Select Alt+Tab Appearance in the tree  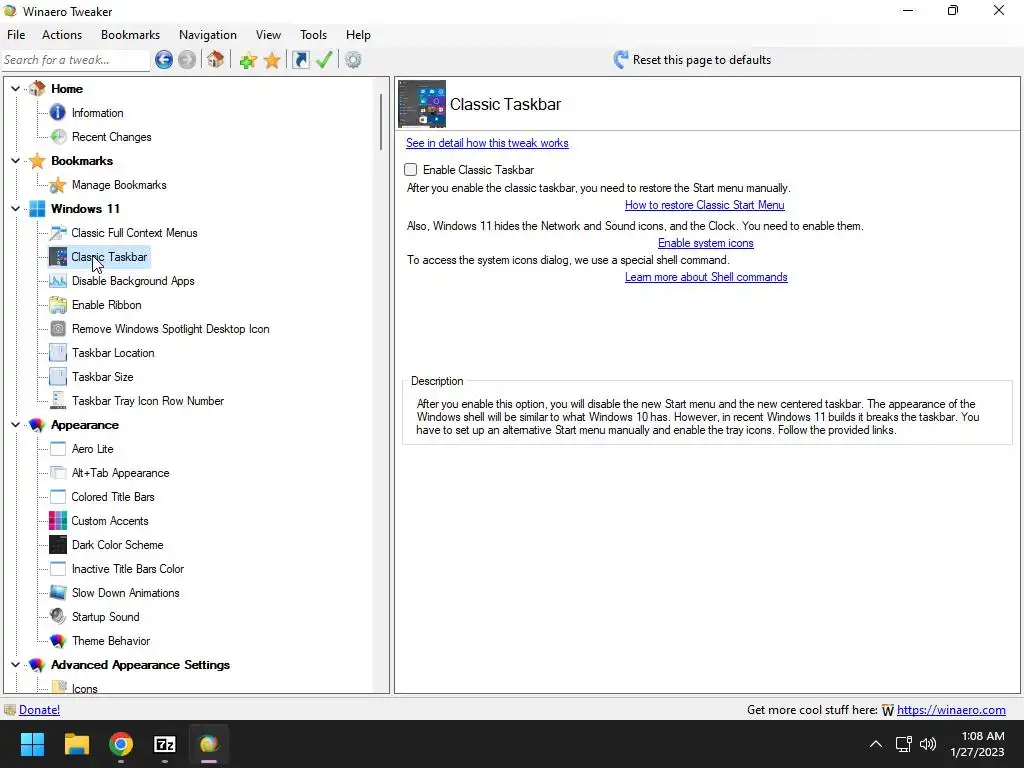click(120, 473)
